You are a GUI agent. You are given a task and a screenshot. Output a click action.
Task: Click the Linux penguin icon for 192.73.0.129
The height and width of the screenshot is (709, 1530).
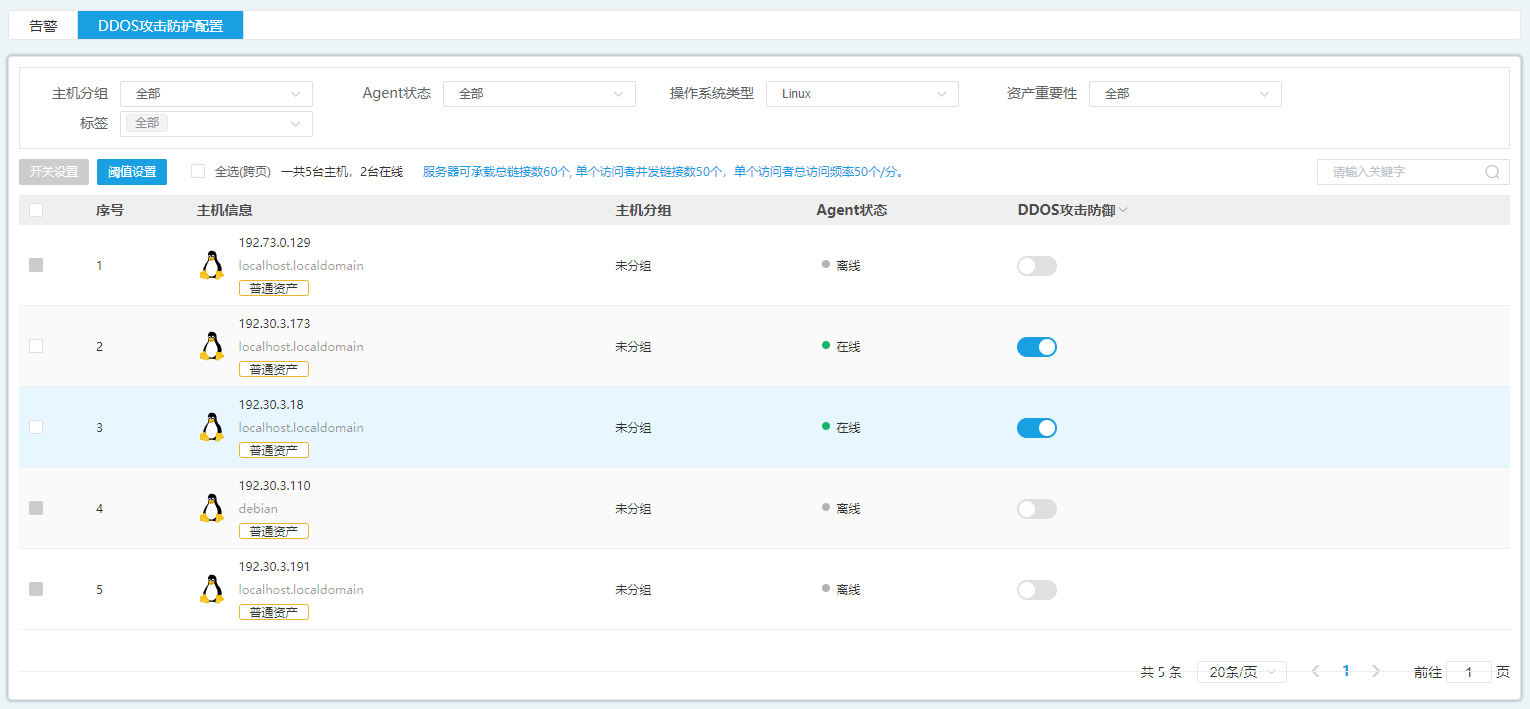pos(211,265)
